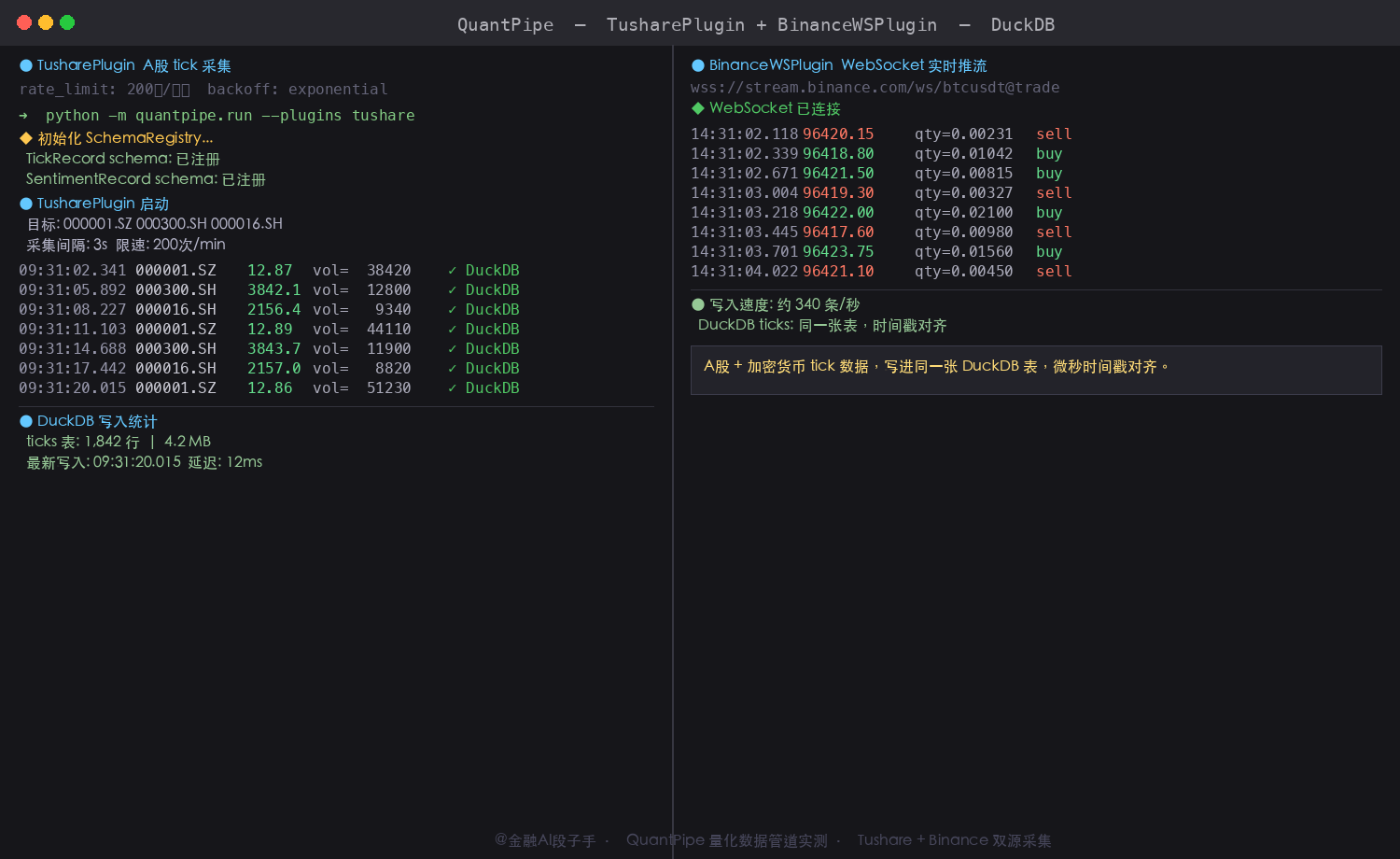Click the rate_limit backoff exponential line

(203, 90)
